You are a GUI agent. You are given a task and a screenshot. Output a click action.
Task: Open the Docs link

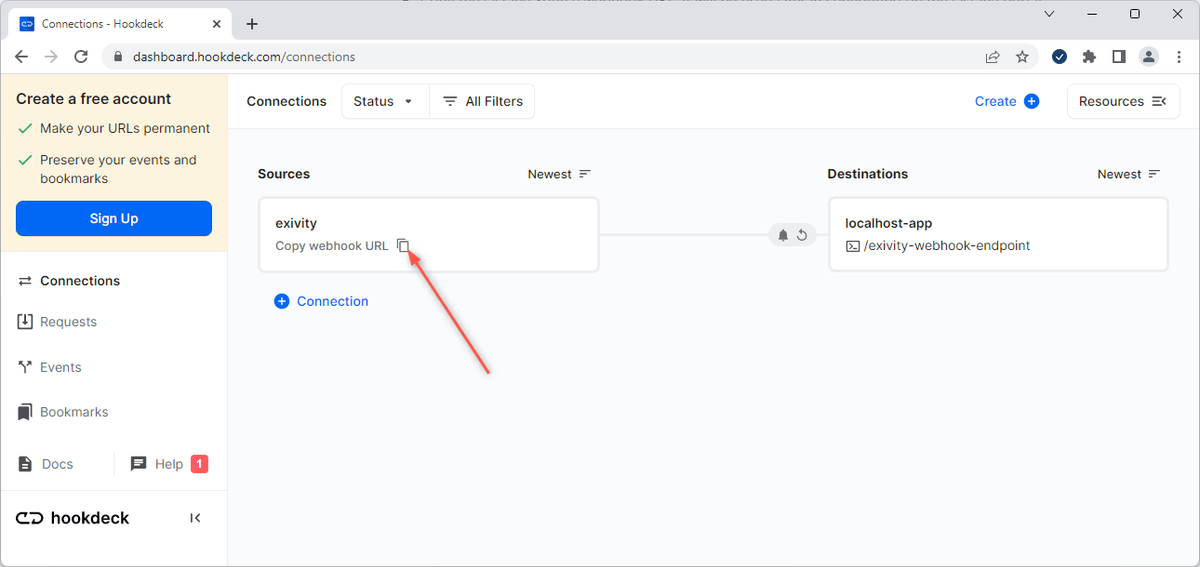tap(57, 464)
